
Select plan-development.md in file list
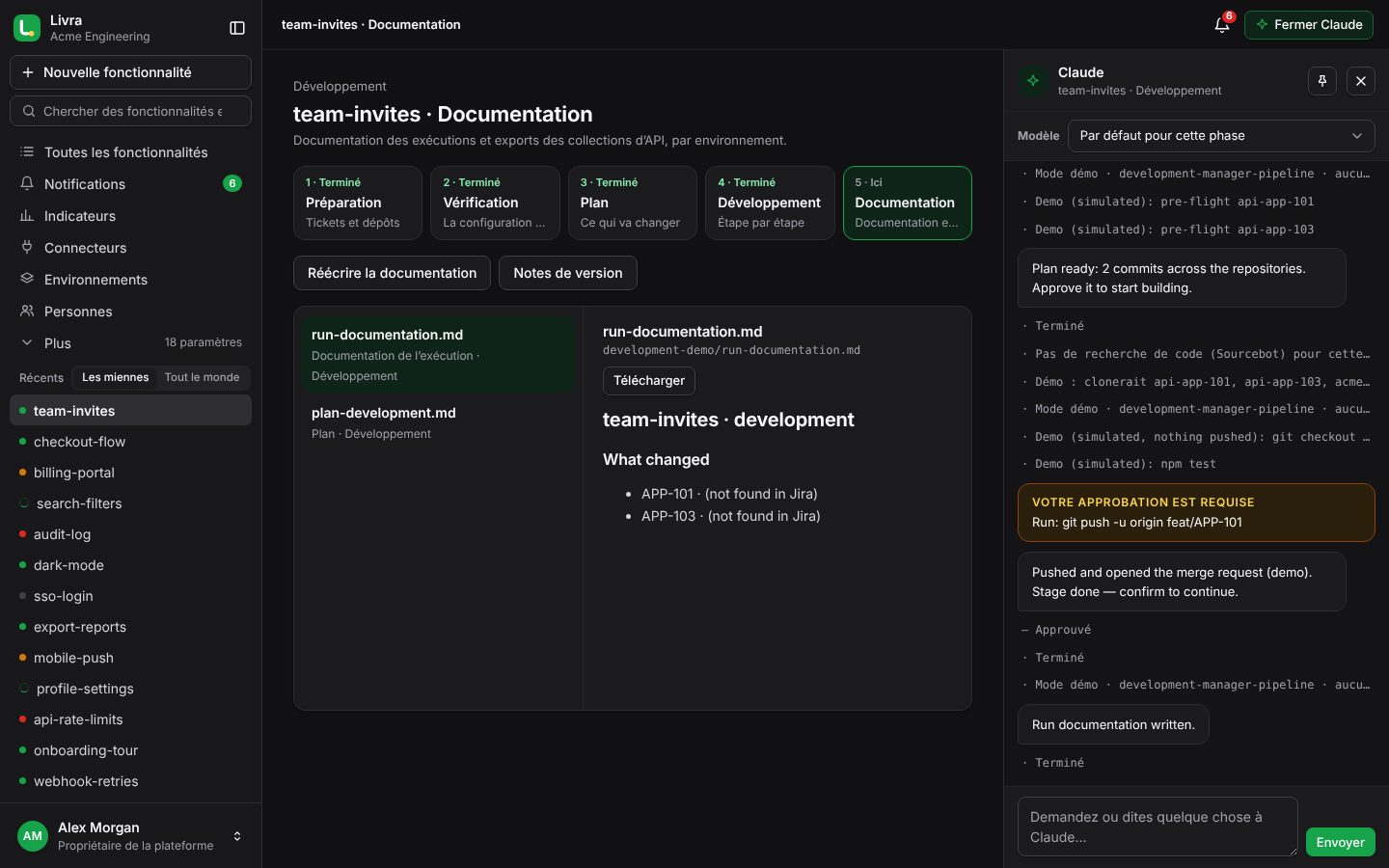[x=438, y=422]
